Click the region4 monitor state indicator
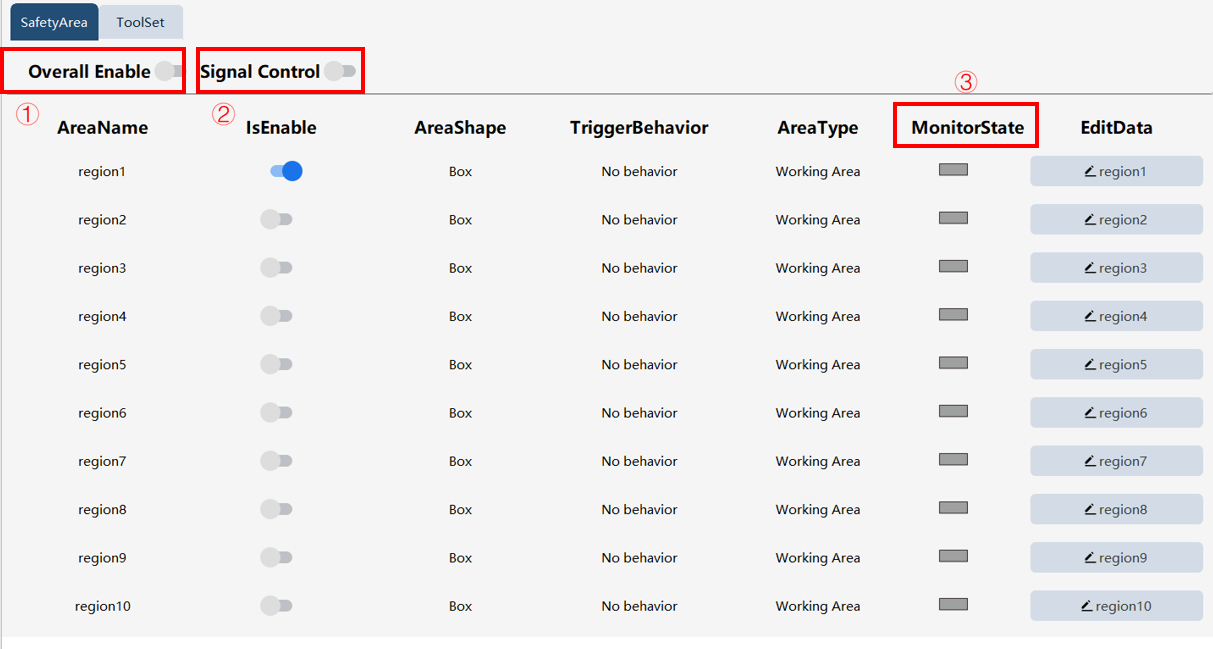Image resolution: width=1213 pixels, height=649 pixels. (x=953, y=314)
